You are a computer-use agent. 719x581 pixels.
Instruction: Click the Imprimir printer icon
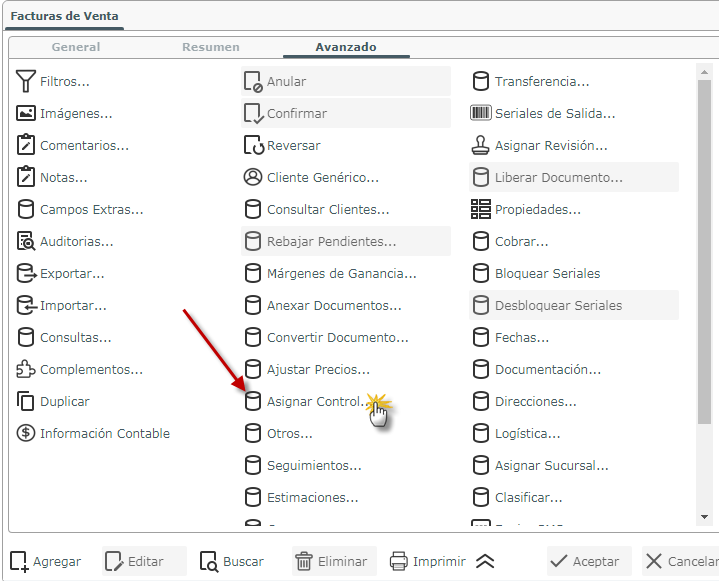tap(398, 561)
